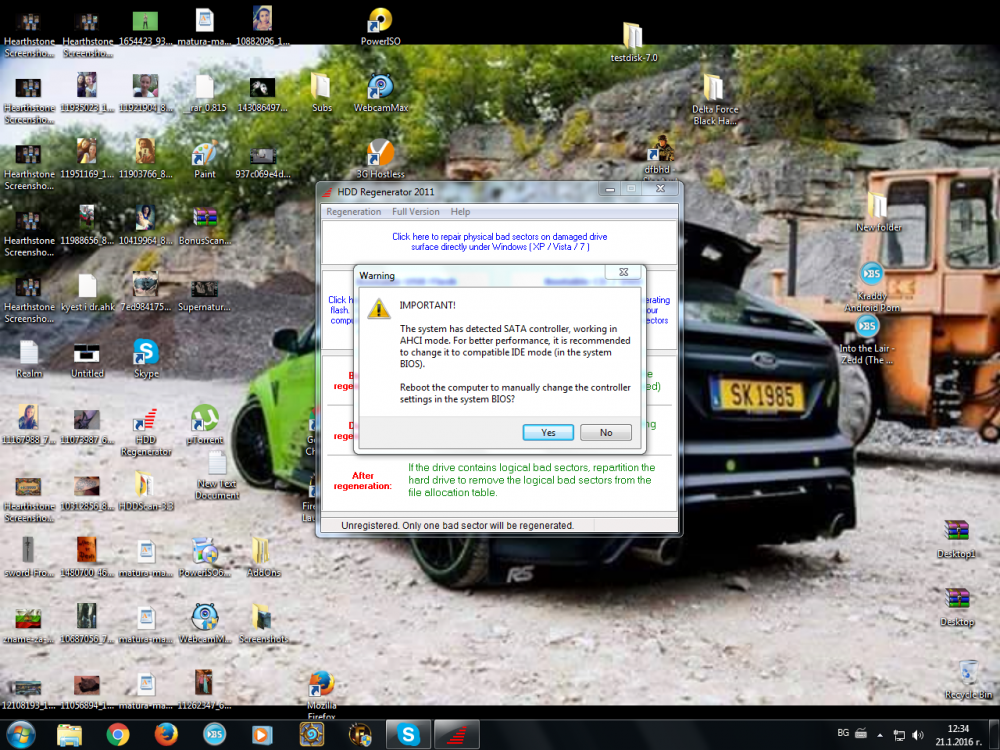Screen dimensions: 1000x750
Task: Select Delta Force Black Hawk folder icon
Action: (714, 99)
